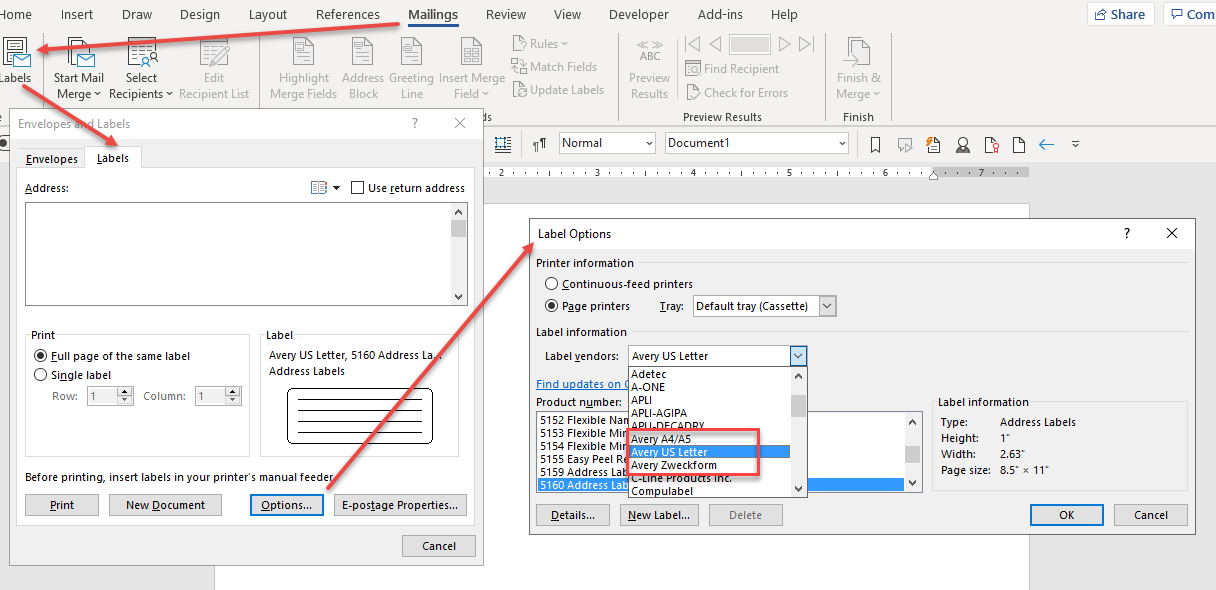This screenshot has height=590, width=1216.
Task: Open the Review ribbon tab
Action: point(506,14)
